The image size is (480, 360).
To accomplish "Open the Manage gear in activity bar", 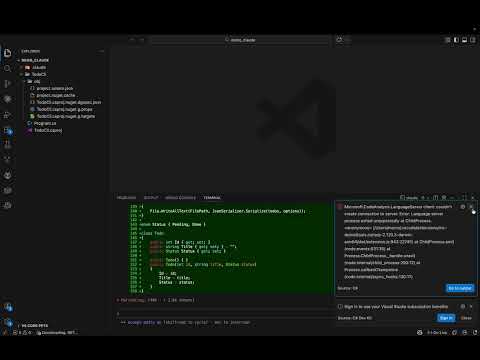I will [x=8, y=322].
